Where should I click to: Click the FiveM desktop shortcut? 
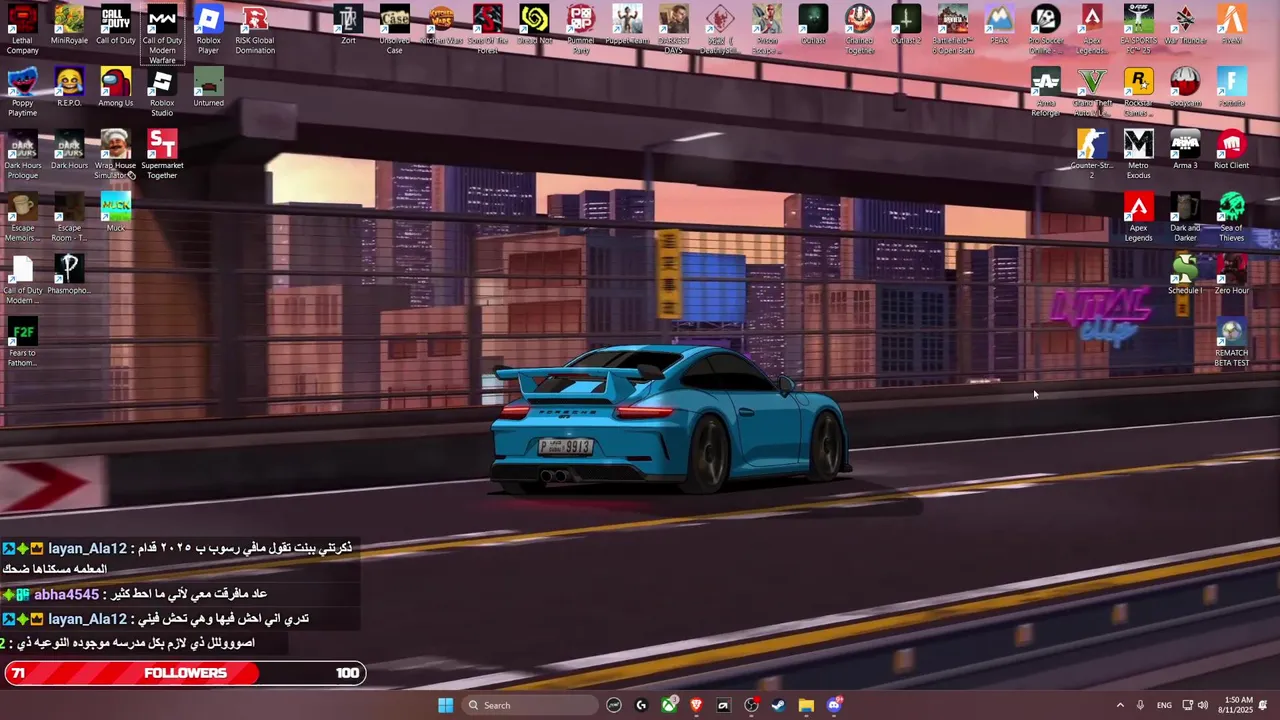[x=1231, y=25]
